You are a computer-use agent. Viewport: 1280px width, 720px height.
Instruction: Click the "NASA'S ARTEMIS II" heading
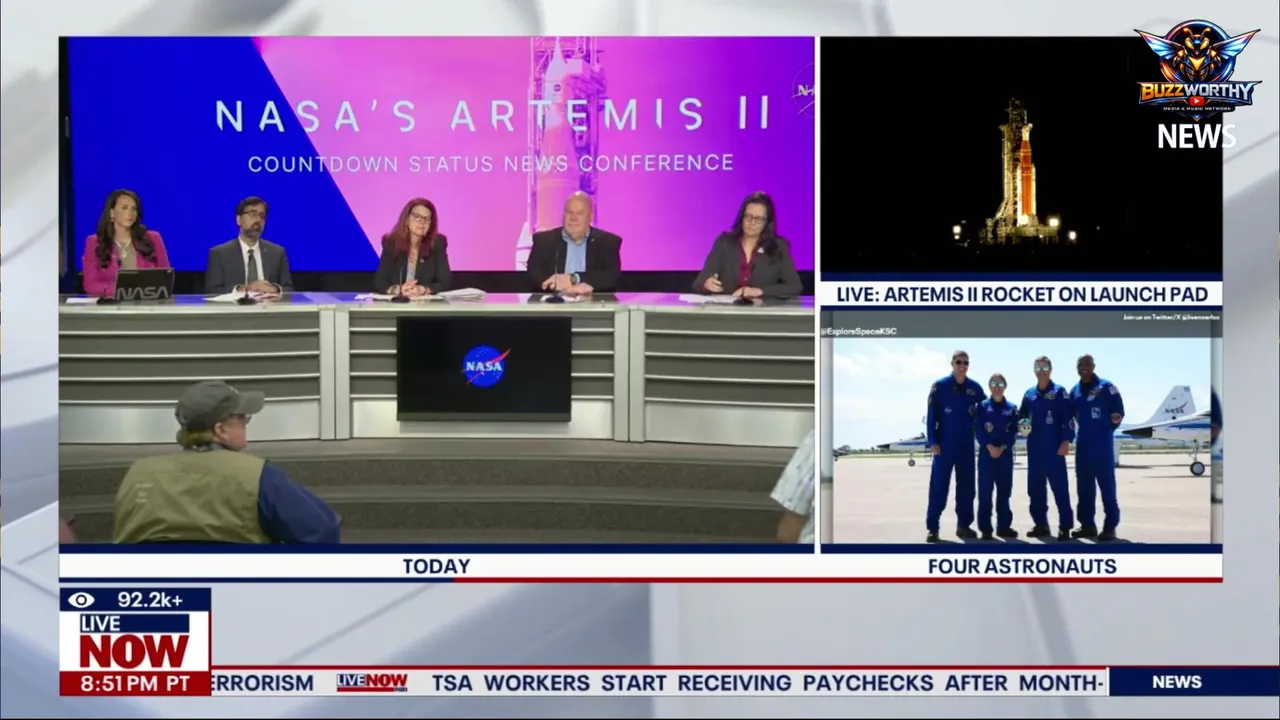493,115
